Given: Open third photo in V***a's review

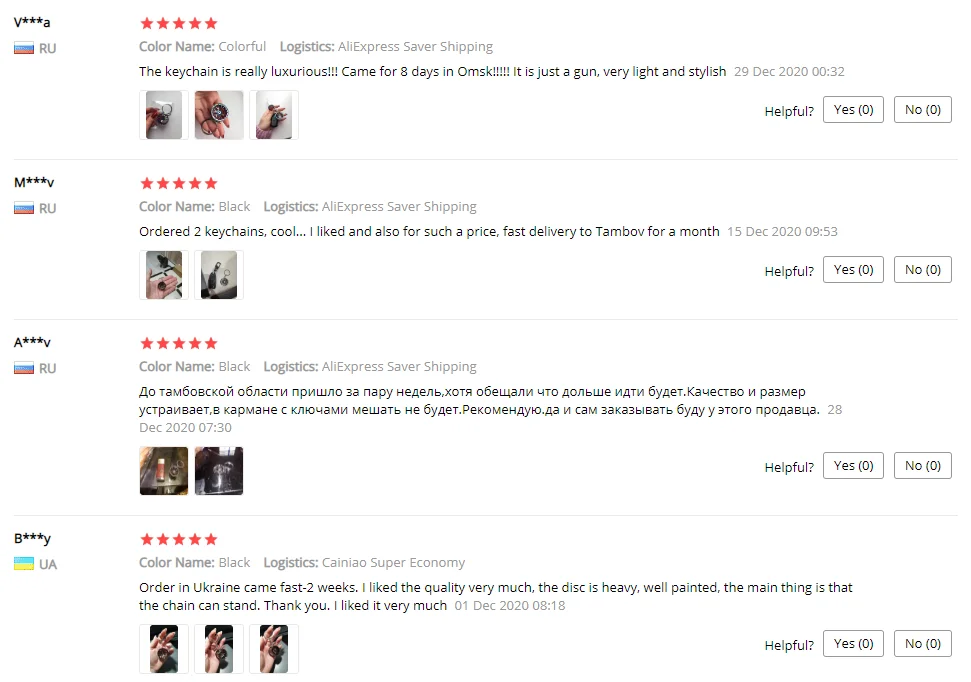Looking at the screenshot, I should (274, 115).
